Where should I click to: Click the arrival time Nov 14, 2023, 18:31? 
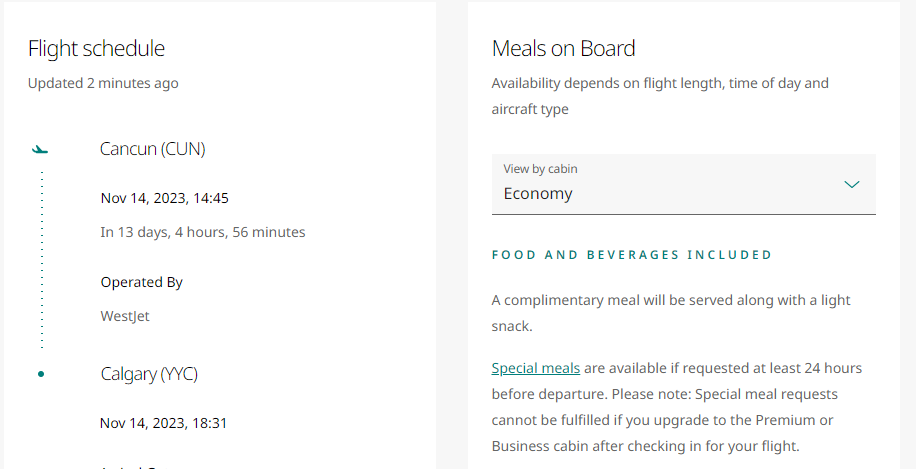[x=164, y=423]
